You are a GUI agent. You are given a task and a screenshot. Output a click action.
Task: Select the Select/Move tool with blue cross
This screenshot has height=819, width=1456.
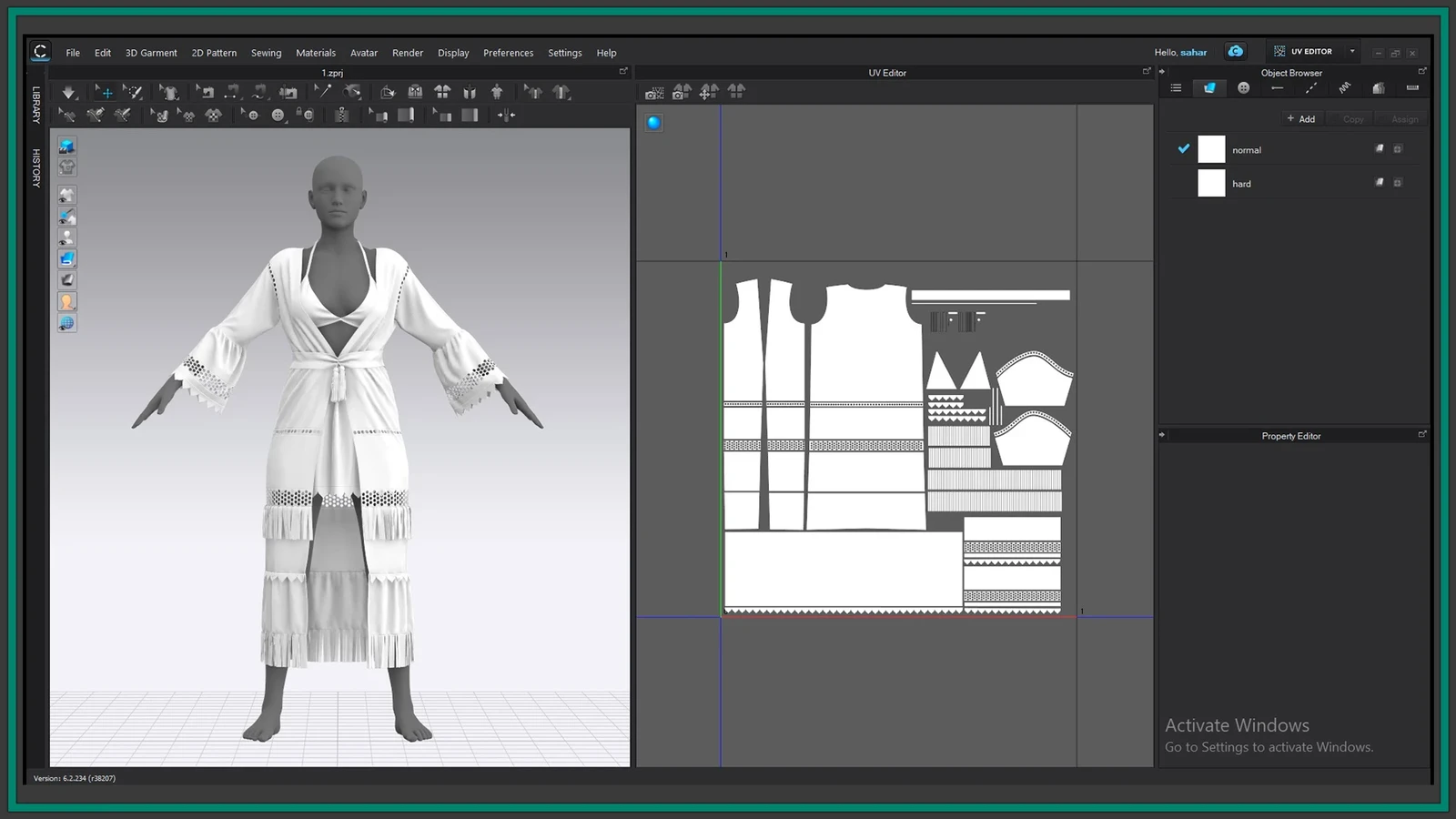tap(106, 92)
